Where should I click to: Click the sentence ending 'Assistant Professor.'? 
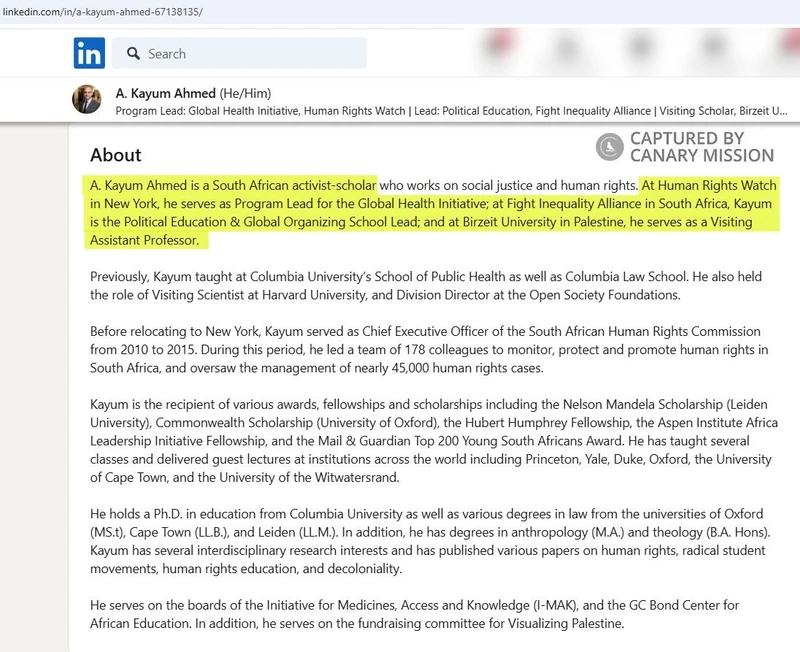pyautogui.click(x=144, y=240)
